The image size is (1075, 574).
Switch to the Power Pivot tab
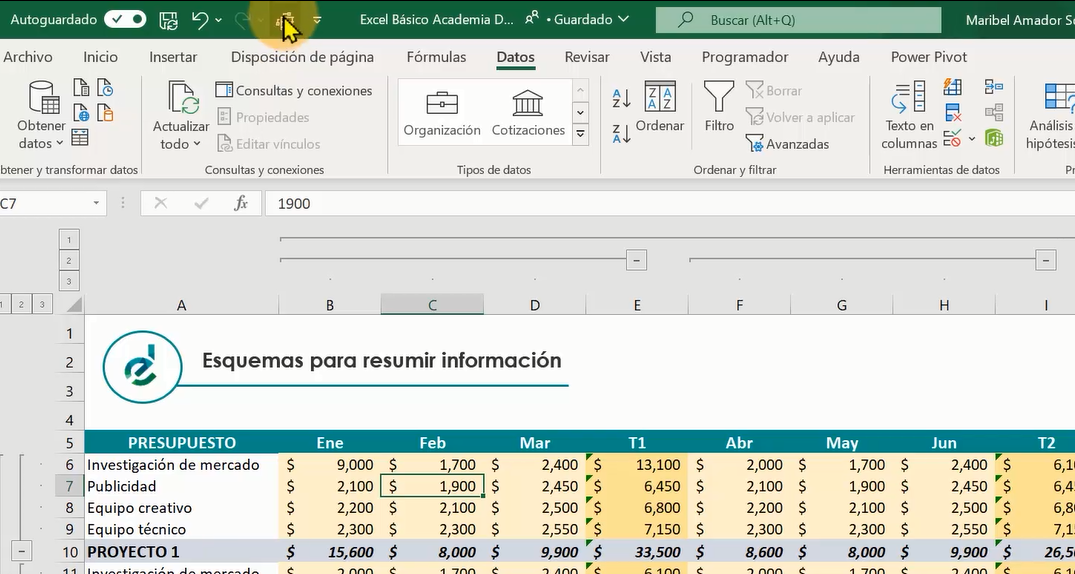point(929,58)
